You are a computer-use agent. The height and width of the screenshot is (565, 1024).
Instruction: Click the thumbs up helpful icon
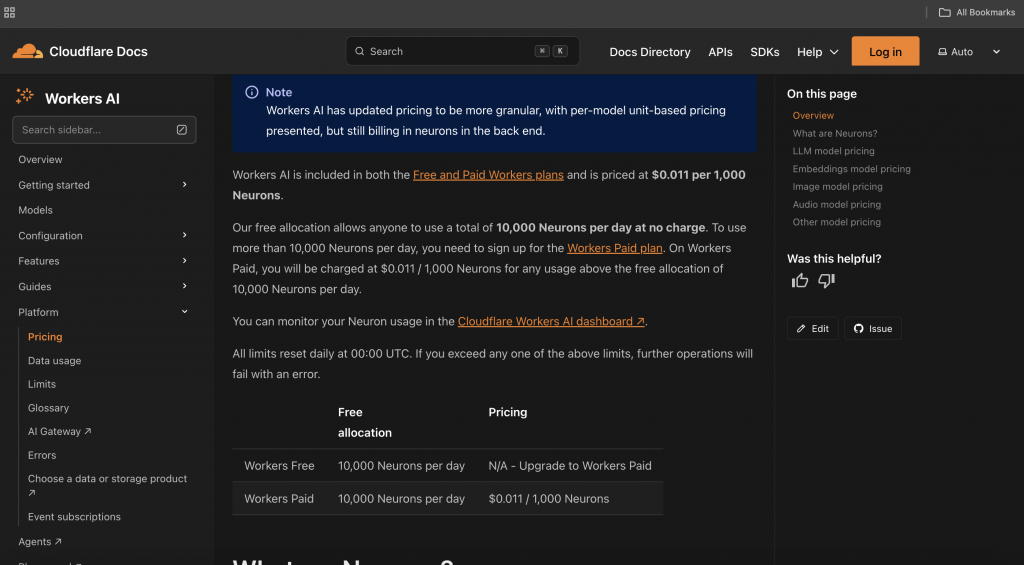[x=800, y=281]
